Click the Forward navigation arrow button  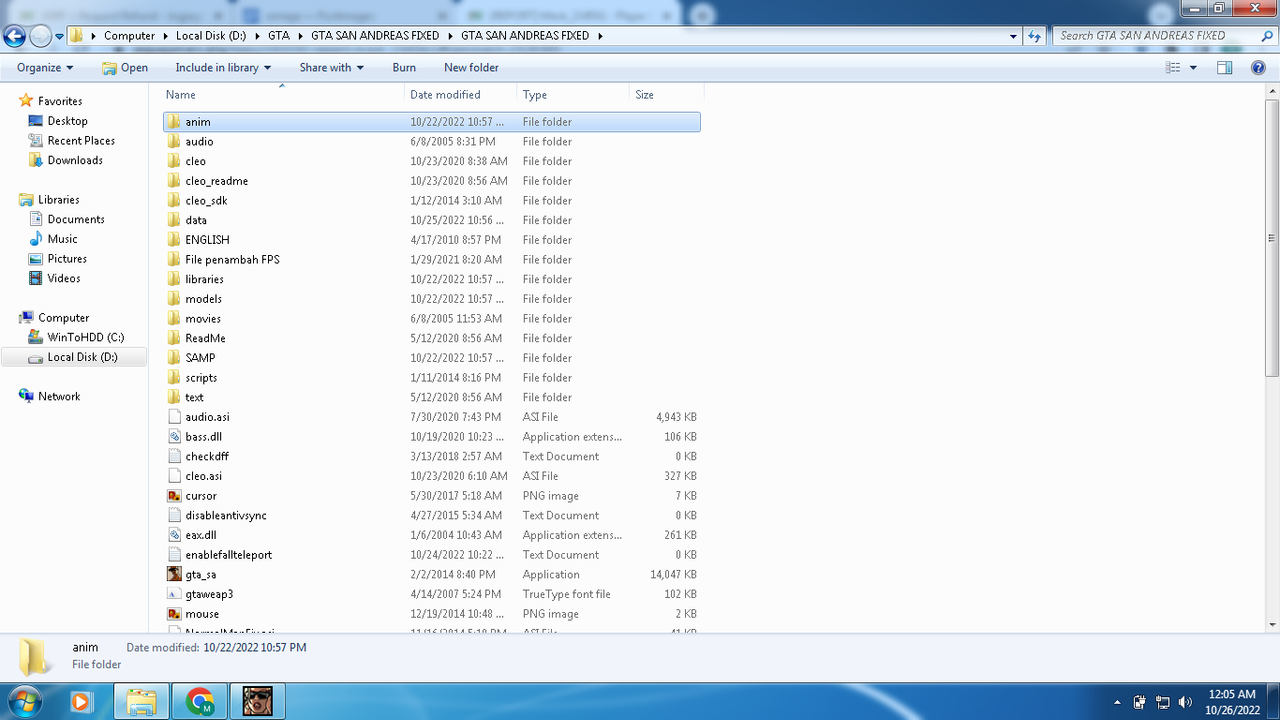[40, 36]
